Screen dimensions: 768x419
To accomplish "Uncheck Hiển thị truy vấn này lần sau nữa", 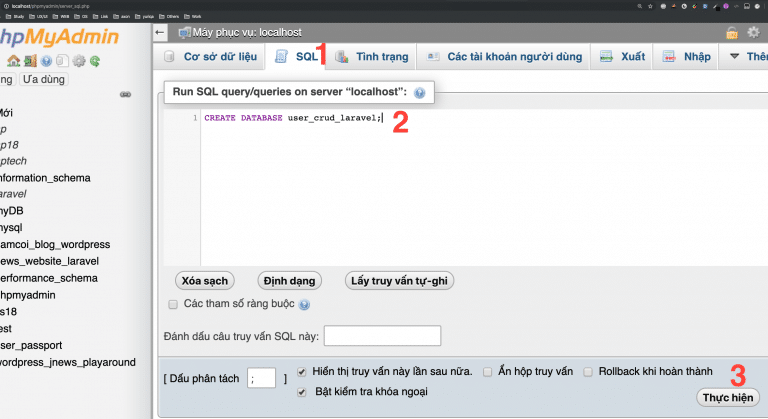I will click(302, 372).
